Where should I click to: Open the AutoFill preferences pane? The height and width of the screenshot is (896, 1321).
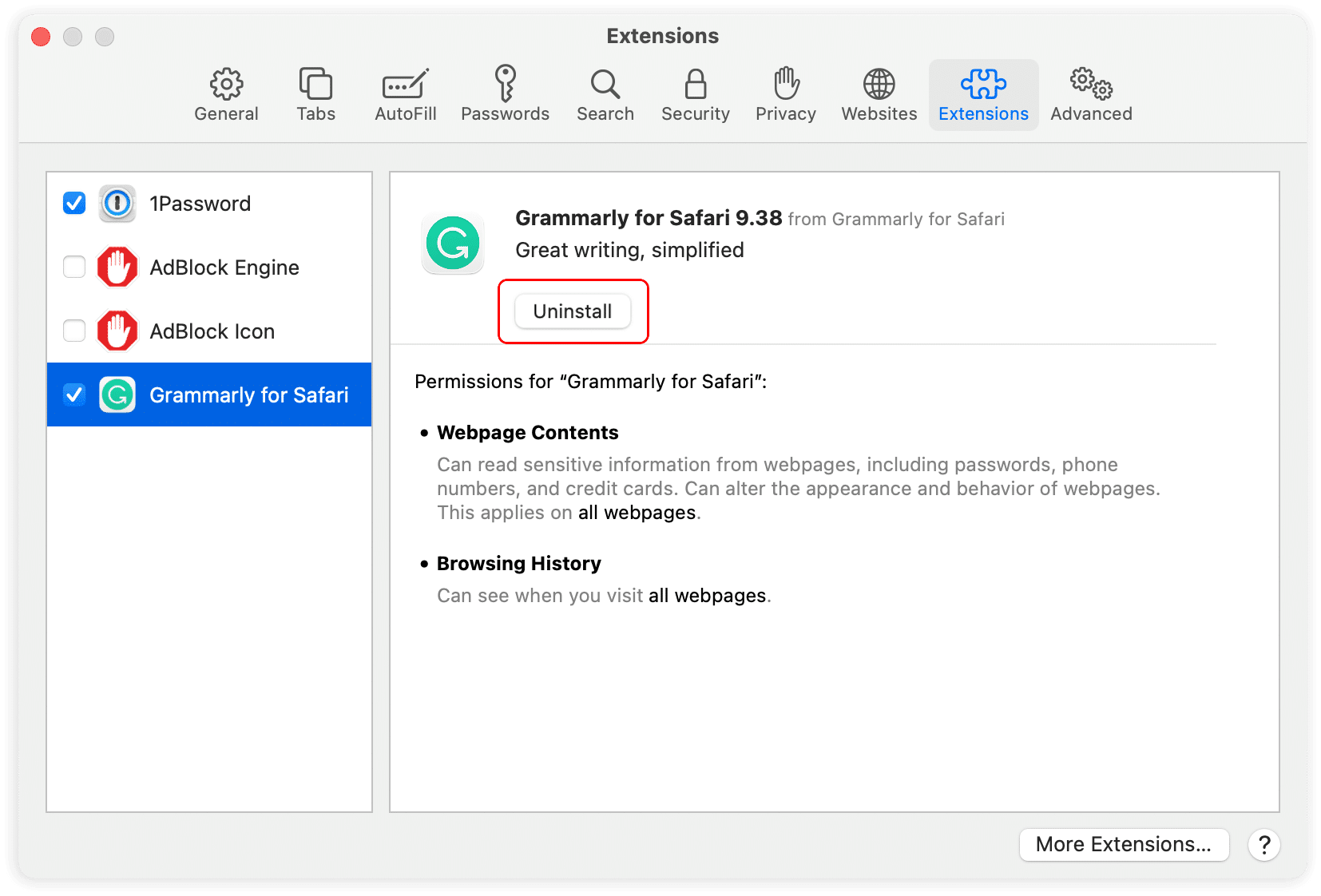click(406, 94)
